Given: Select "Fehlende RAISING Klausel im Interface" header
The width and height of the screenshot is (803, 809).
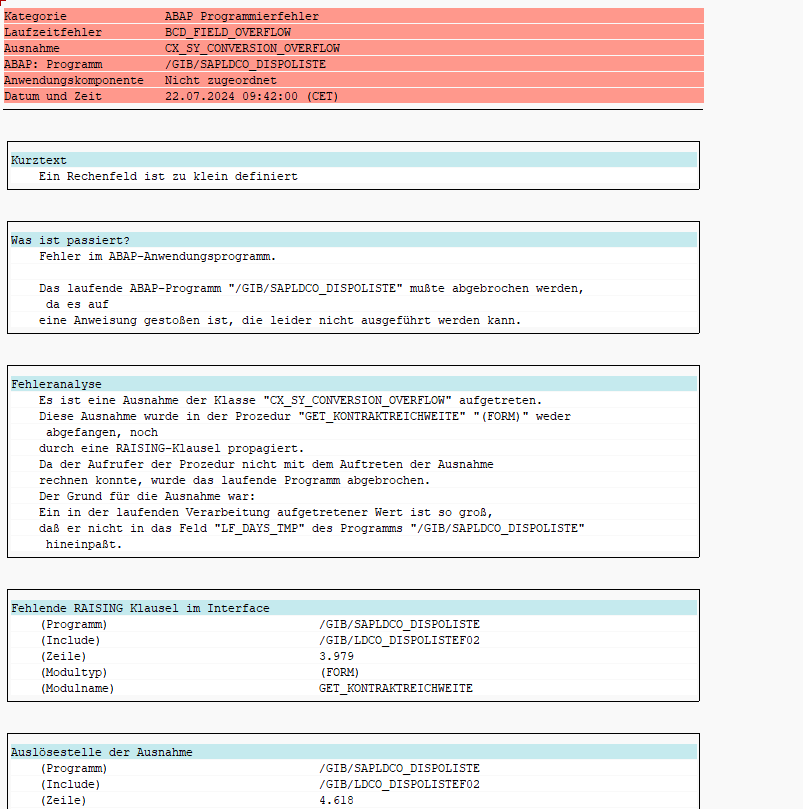Looking at the screenshot, I should pyautogui.click(x=140, y=608).
